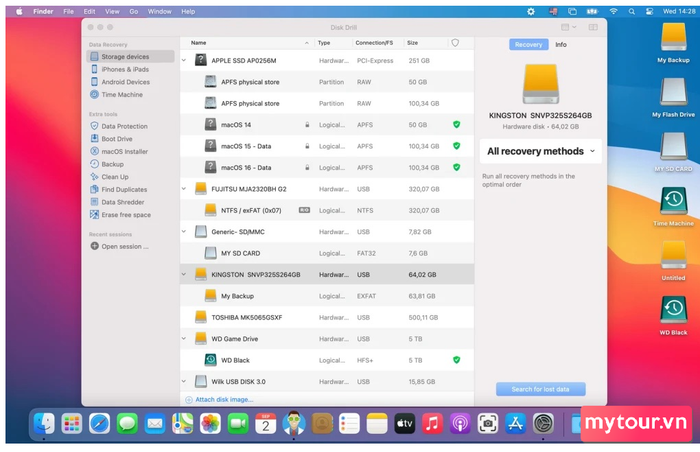
Task: Open Android Devices section
Action: [125, 82]
